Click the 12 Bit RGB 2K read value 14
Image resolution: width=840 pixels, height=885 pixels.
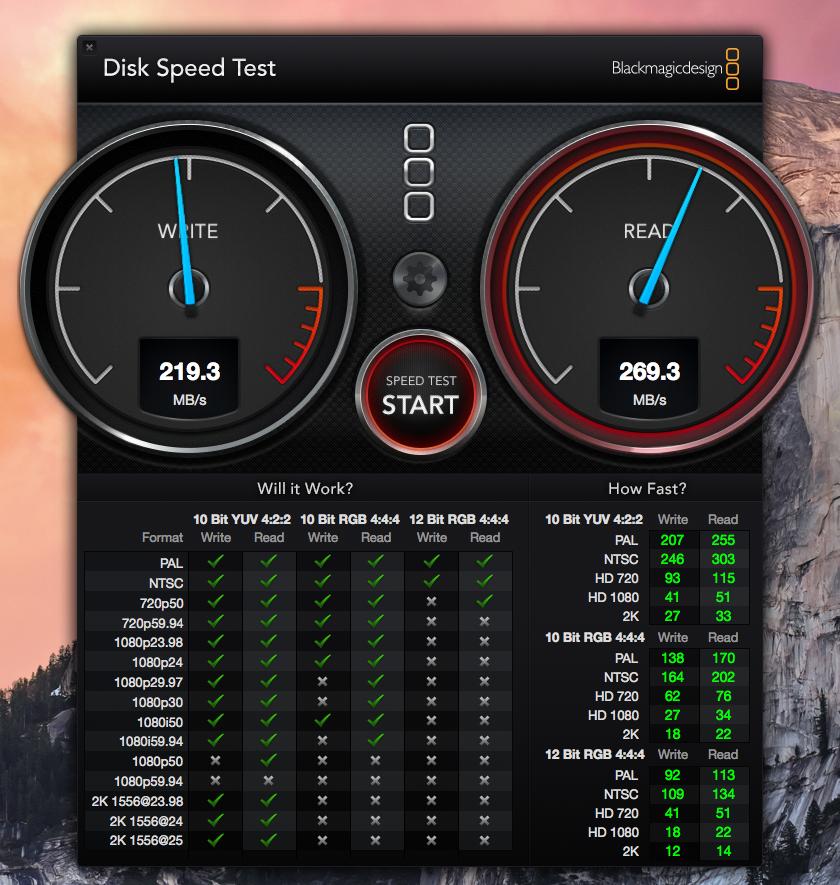tap(723, 851)
